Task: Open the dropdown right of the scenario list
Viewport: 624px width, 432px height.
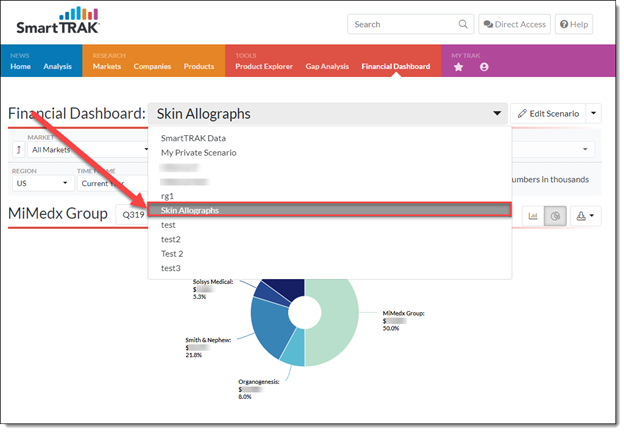Action: click(x=553, y=150)
